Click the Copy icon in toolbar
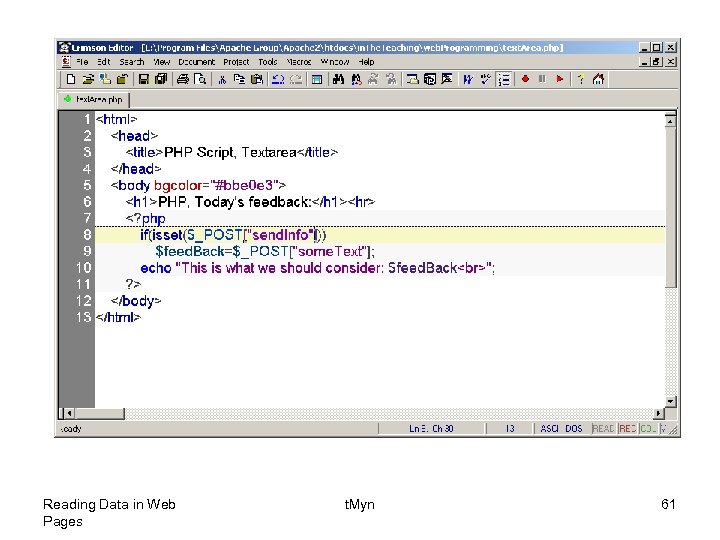Screen dimensions: 720x540 [239, 79]
